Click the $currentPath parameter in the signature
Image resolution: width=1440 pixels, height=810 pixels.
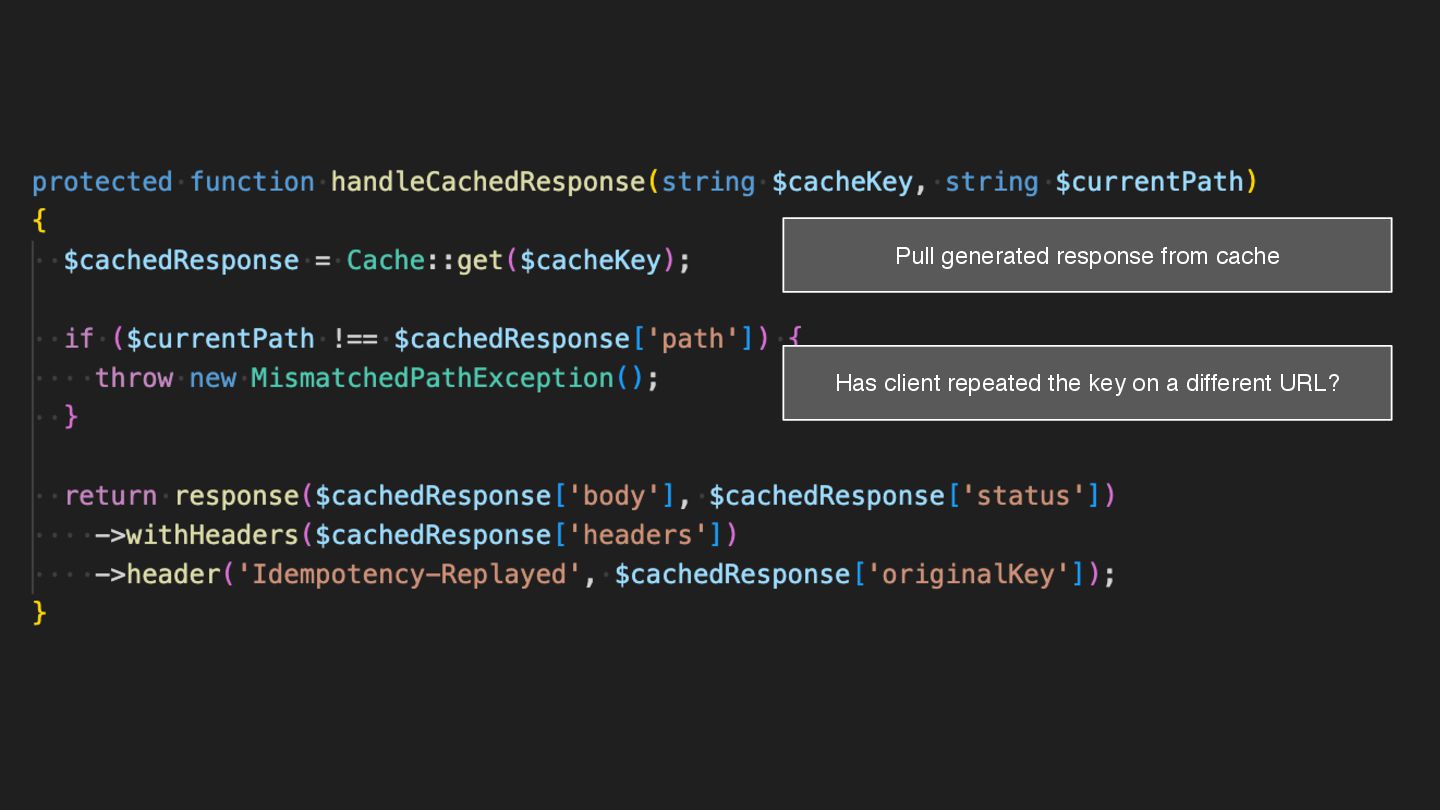1149,182
